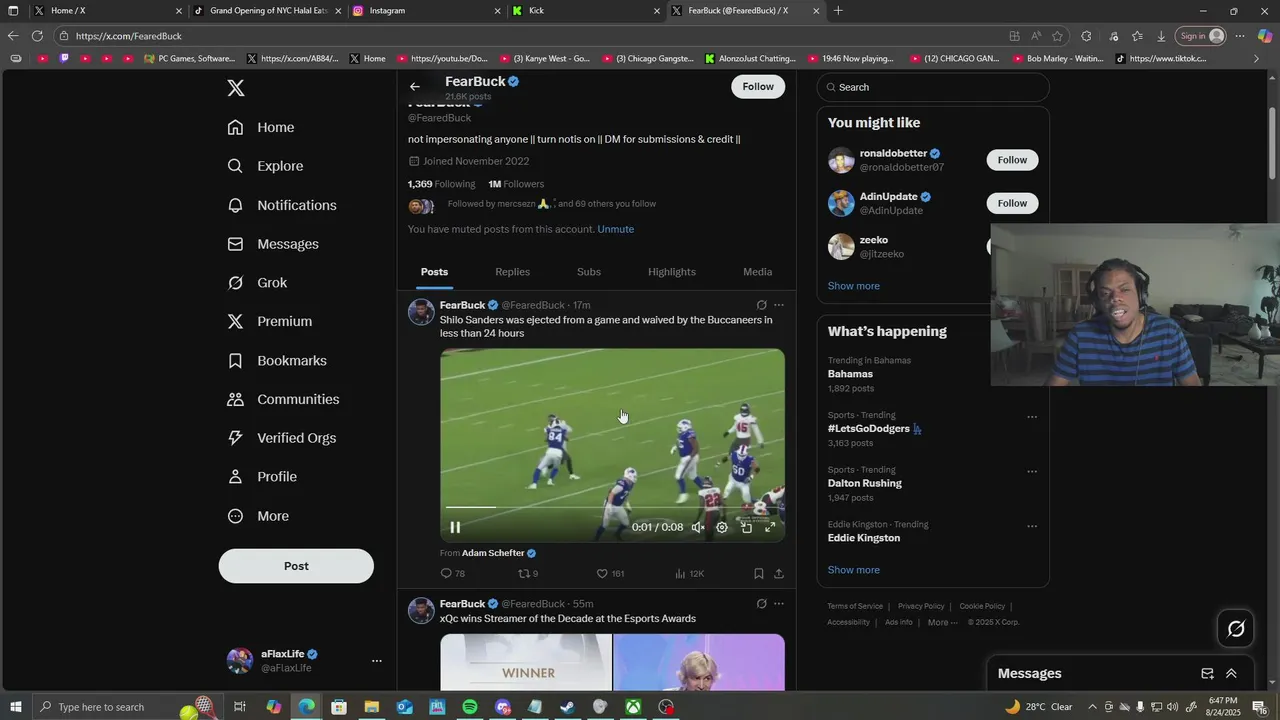Open the more options on the Shilo Sanders post

[779, 305]
